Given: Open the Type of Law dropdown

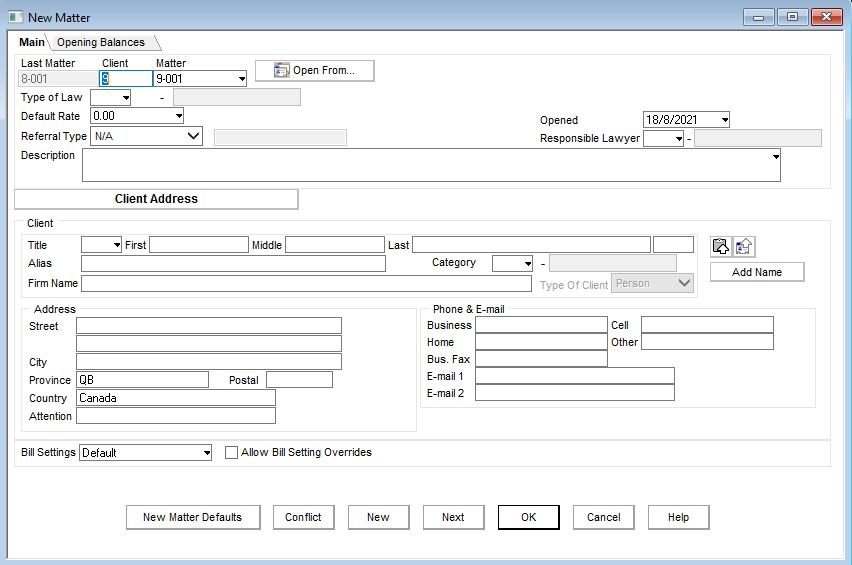Looking at the screenshot, I should tap(125, 98).
